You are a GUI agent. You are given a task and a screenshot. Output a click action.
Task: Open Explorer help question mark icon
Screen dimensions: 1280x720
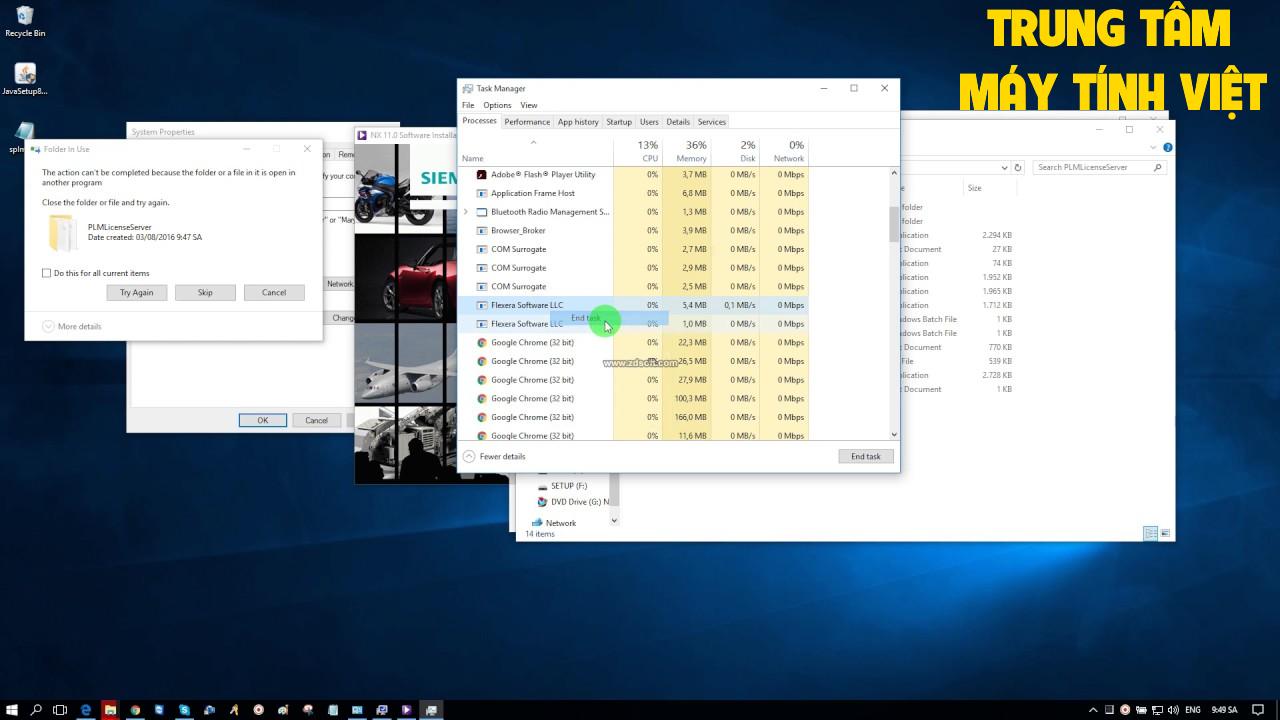click(x=1168, y=148)
